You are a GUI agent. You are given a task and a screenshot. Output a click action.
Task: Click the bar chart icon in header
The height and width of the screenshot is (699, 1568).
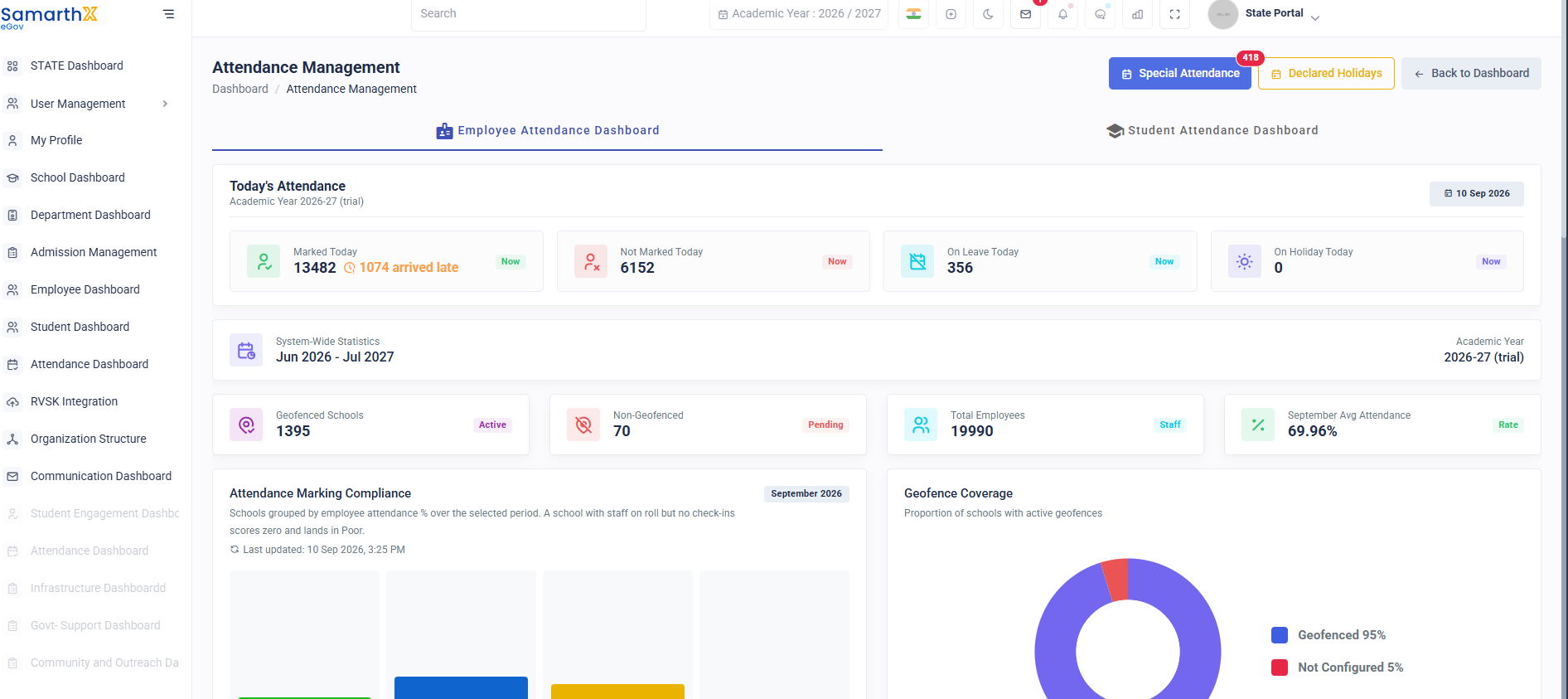click(x=1137, y=14)
